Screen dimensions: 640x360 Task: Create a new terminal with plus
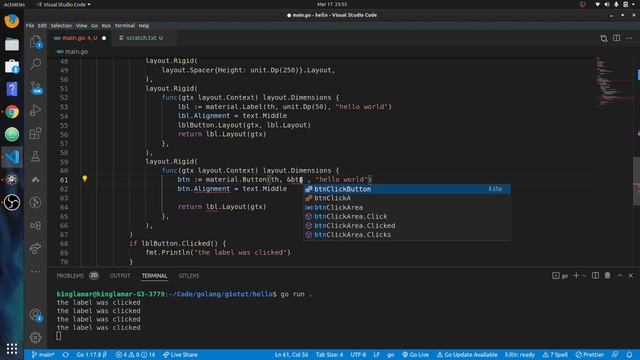point(576,276)
